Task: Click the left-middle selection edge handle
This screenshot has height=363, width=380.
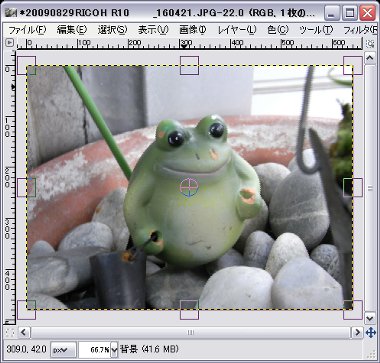Action: (x=26, y=187)
